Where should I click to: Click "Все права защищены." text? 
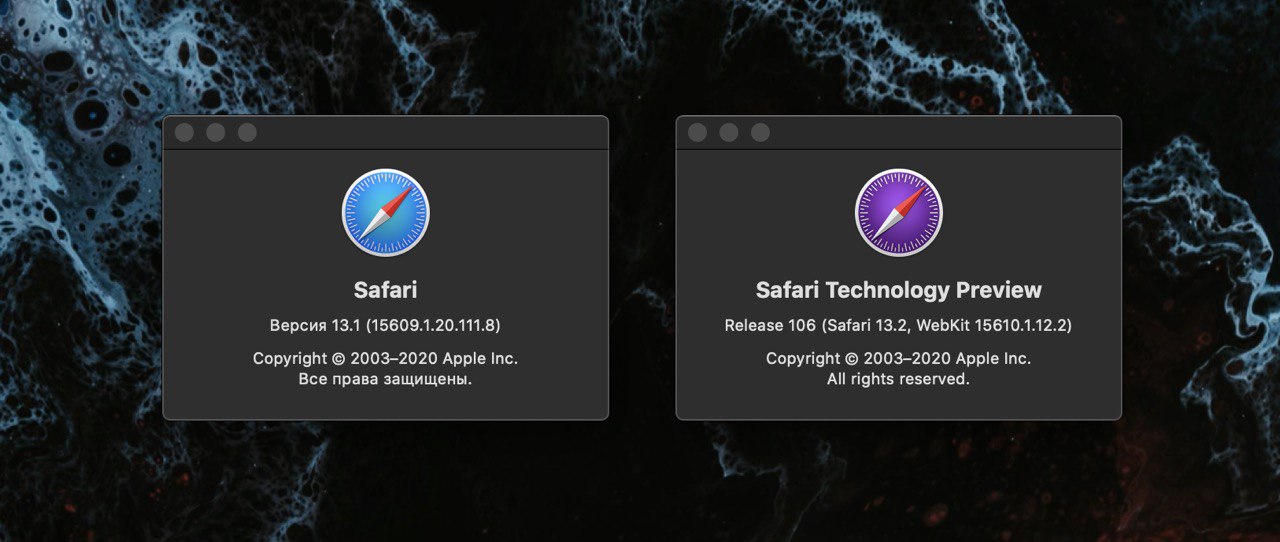pos(385,380)
